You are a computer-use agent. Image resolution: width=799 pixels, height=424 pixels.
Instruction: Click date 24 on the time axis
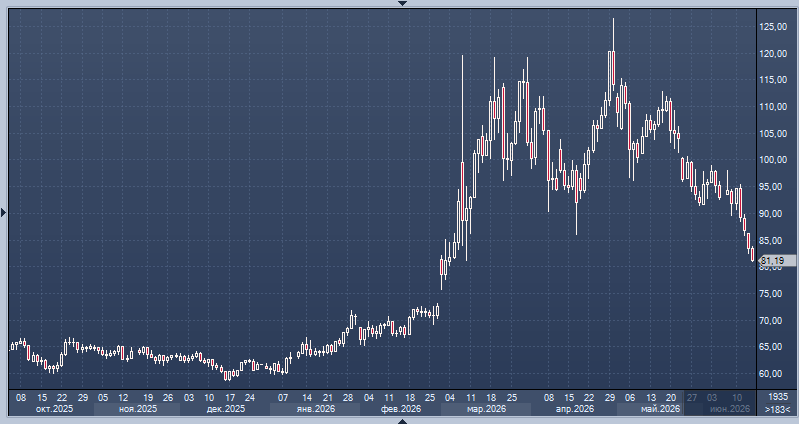[x=250, y=398]
